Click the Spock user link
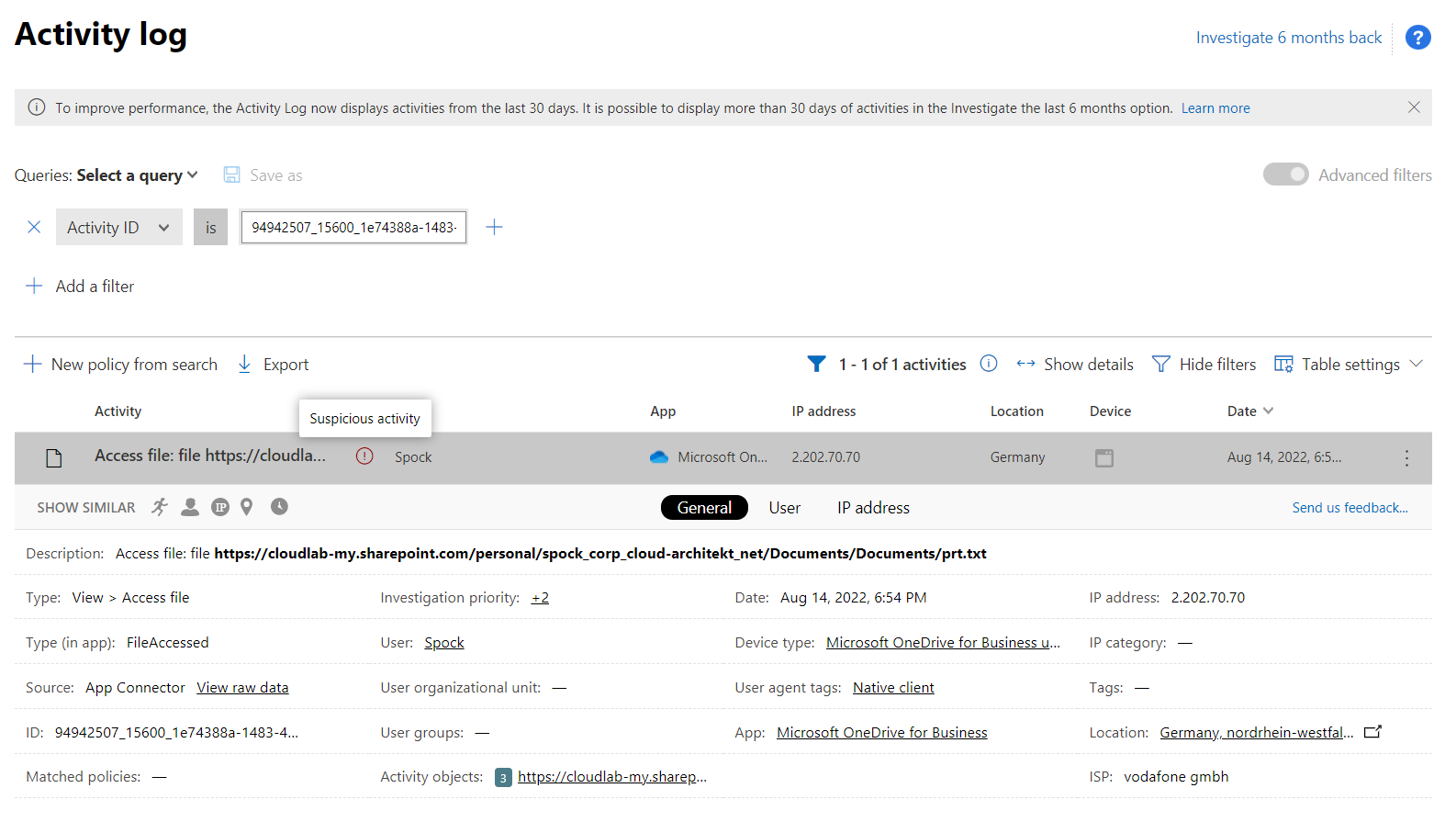Viewport: 1456px width, 822px height. point(444,642)
